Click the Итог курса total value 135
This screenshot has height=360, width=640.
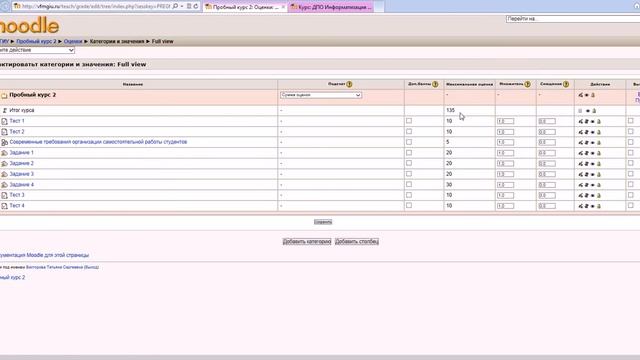click(450, 110)
